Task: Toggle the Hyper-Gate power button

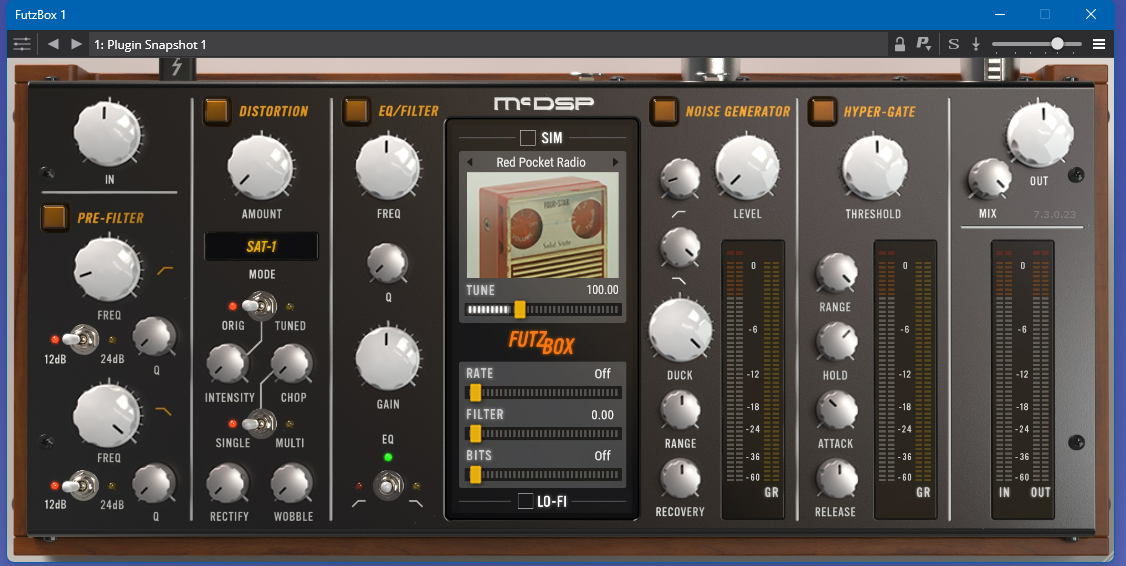Action: tap(822, 111)
